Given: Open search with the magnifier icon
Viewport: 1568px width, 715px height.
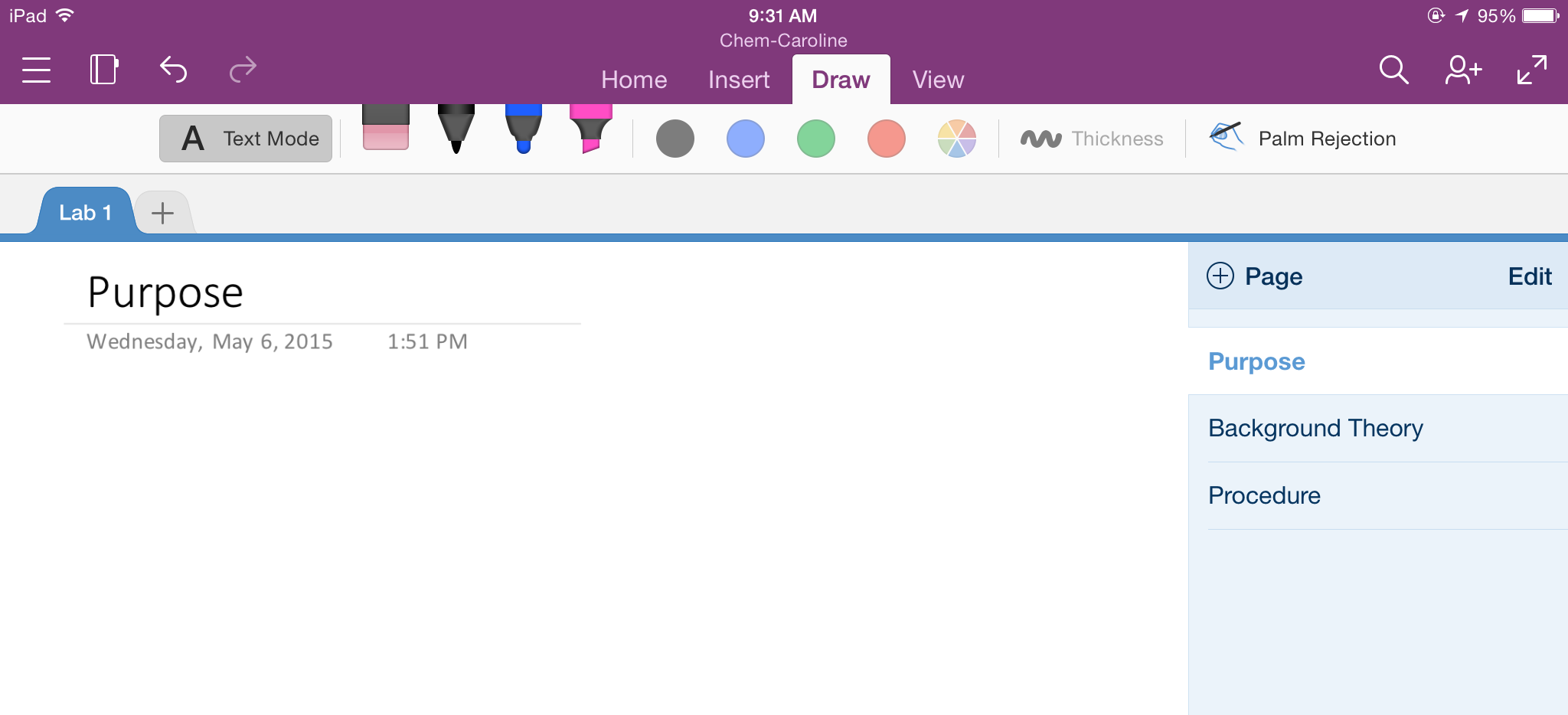Looking at the screenshot, I should [x=1393, y=70].
